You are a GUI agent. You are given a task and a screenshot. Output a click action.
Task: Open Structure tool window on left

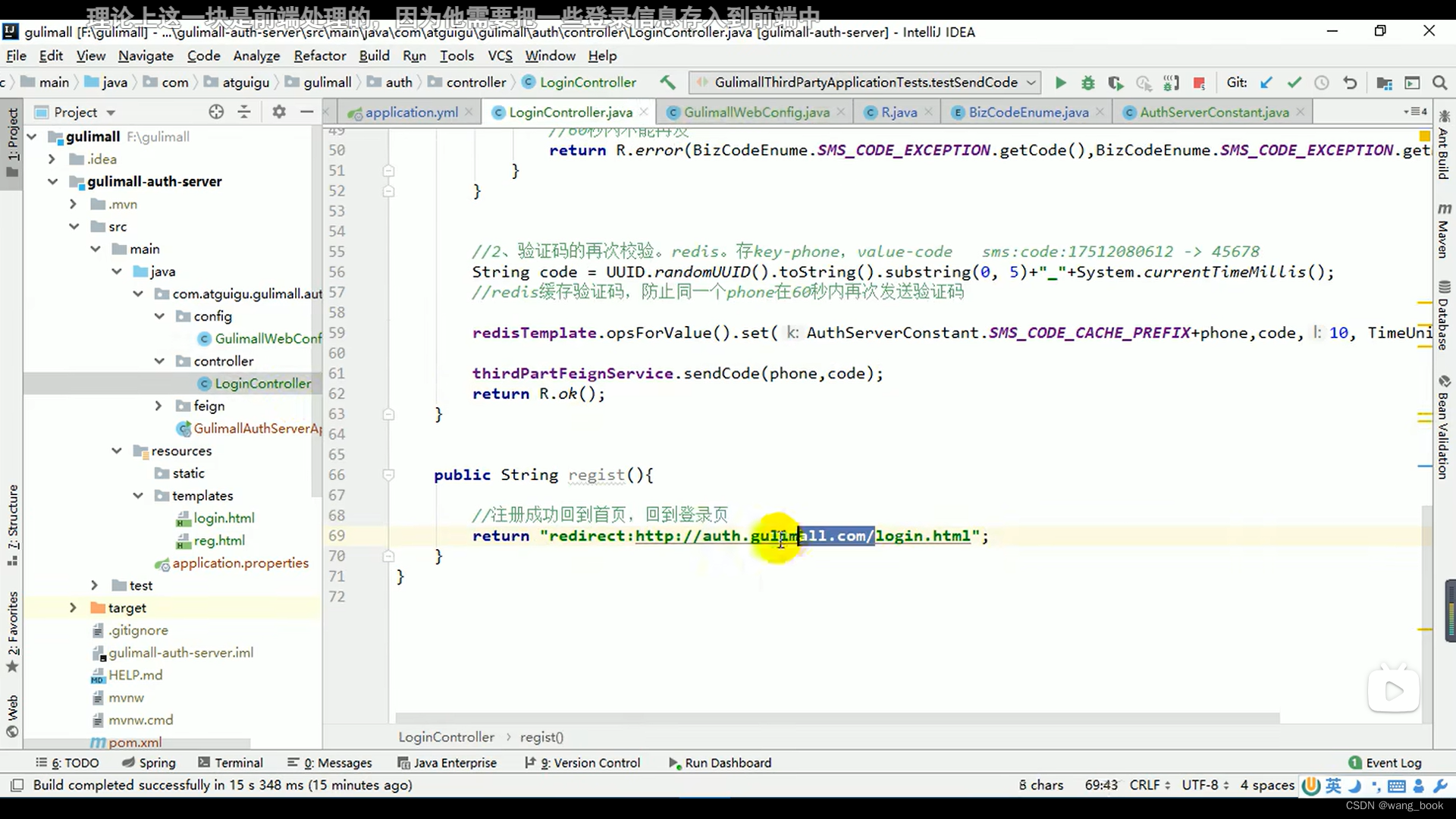[x=12, y=525]
